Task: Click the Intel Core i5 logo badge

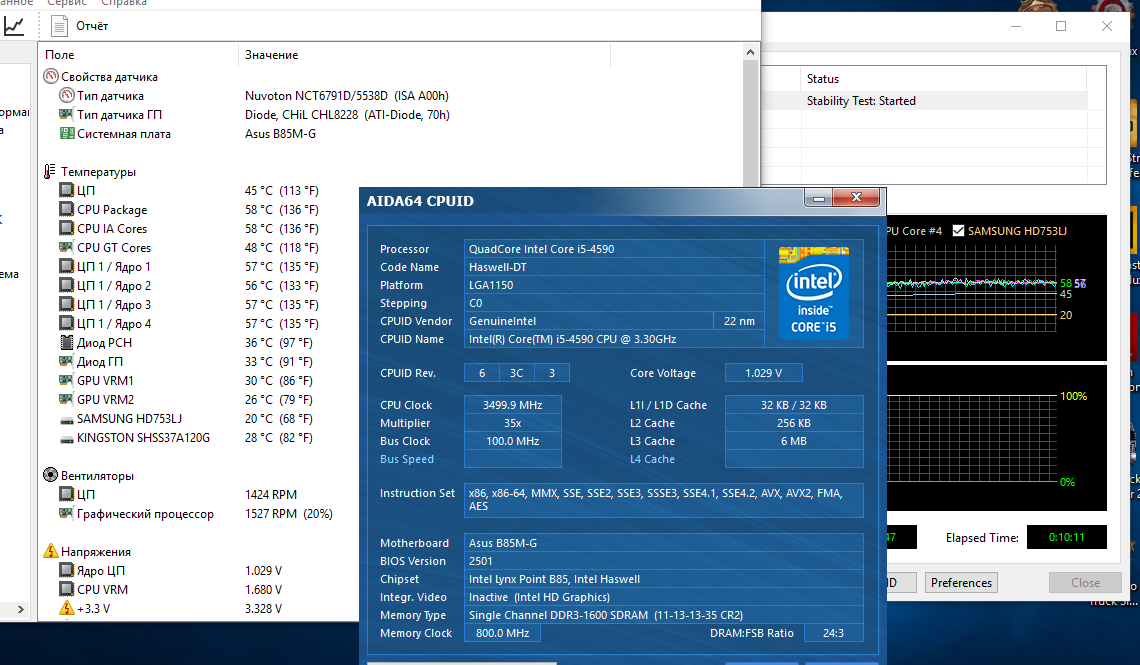Action: point(814,293)
